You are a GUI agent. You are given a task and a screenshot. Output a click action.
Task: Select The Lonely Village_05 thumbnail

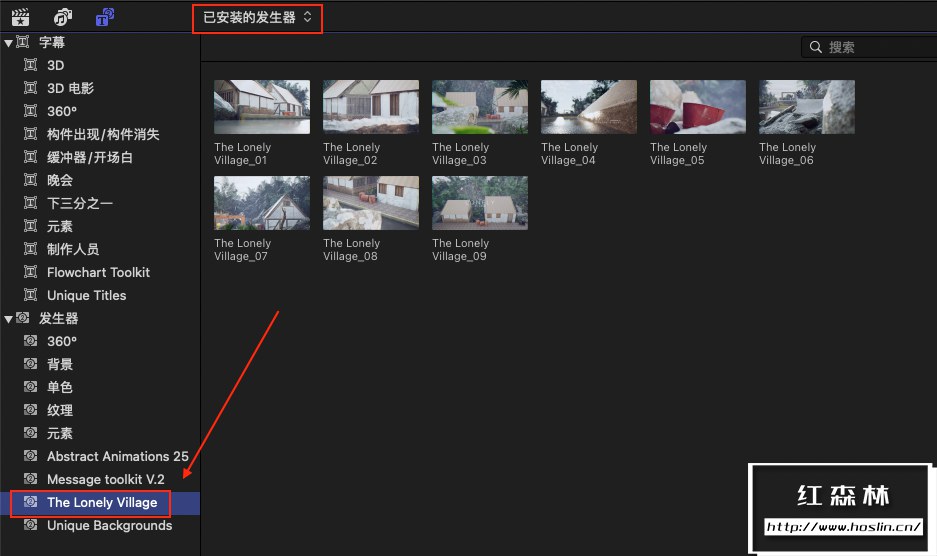pos(698,107)
